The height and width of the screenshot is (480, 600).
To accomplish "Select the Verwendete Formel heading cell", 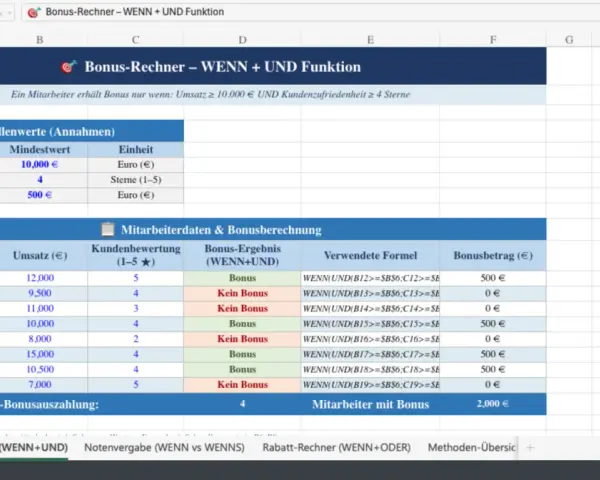I will coord(370,255).
